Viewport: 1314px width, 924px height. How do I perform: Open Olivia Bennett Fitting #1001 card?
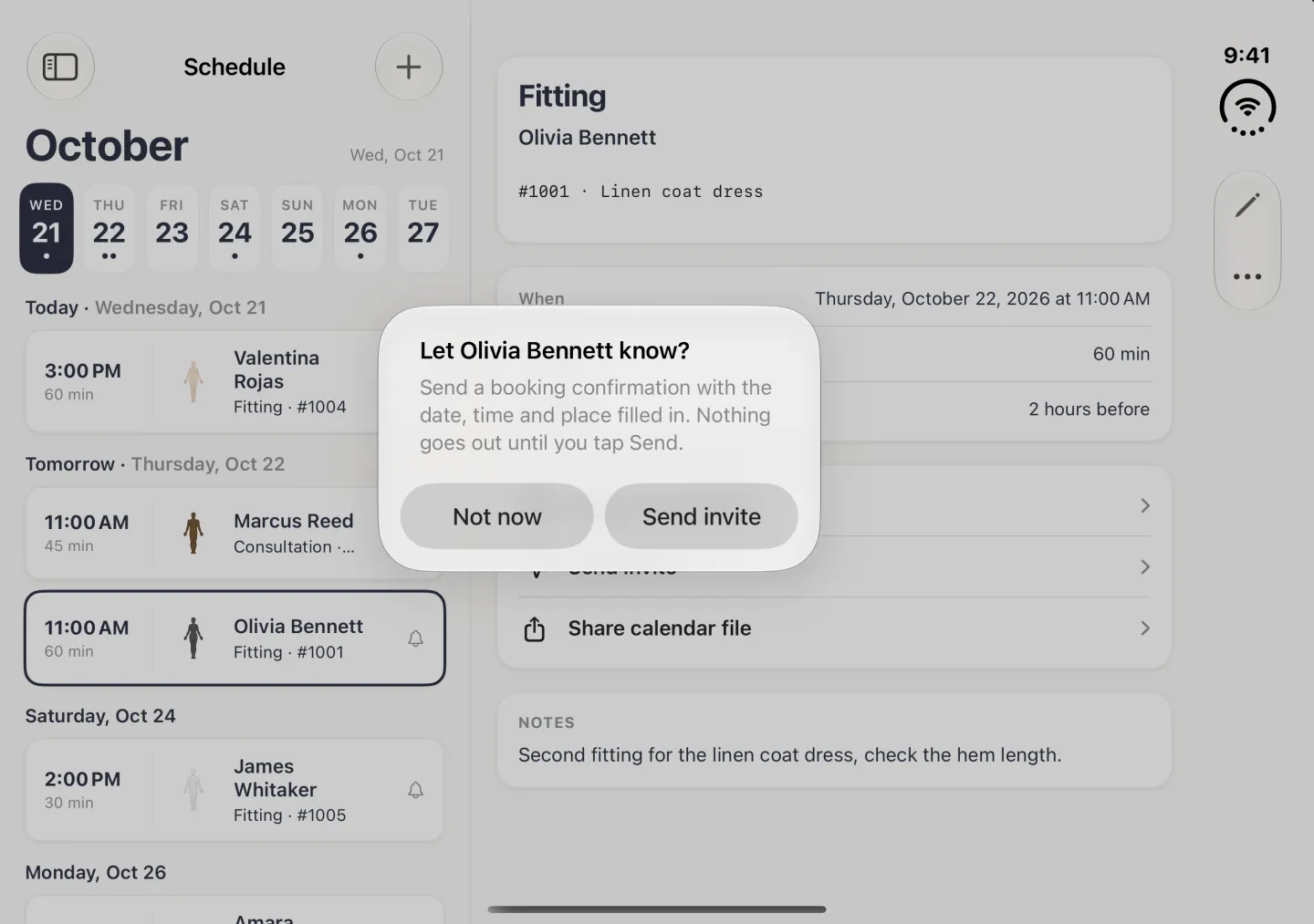click(235, 638)
